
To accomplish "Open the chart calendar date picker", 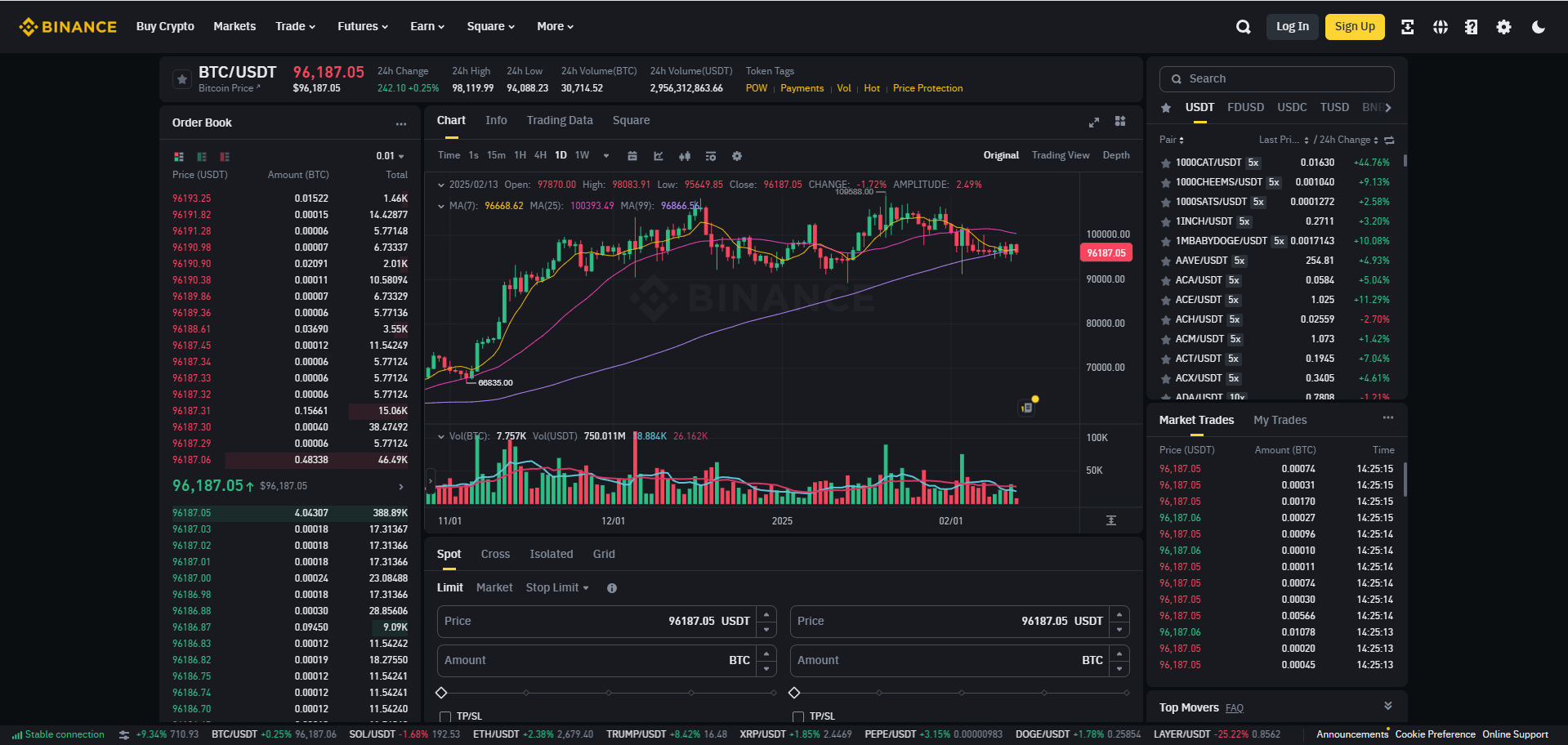I will pyautogui.click(x=632, y=156).
